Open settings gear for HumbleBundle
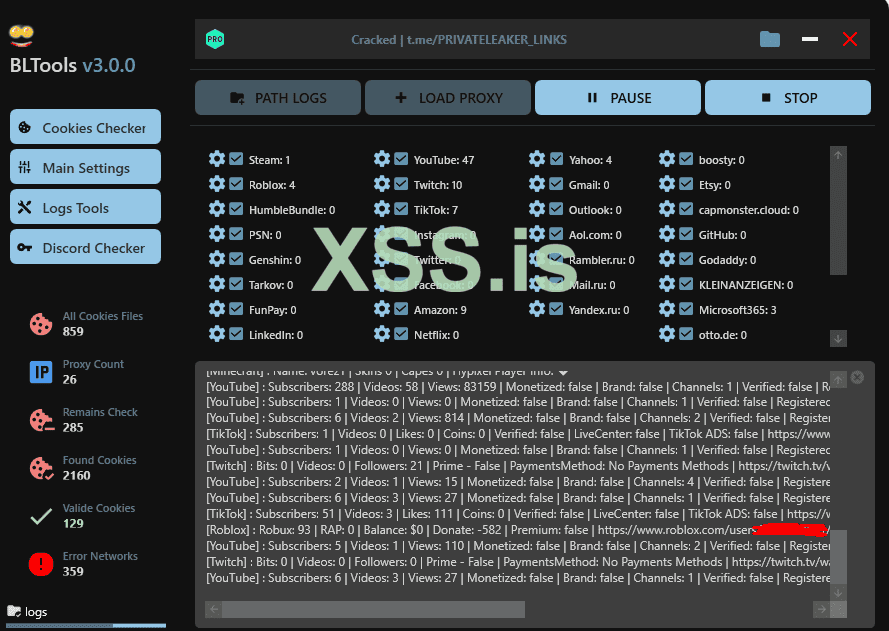 pyautogui.click(x=217, y=209)
